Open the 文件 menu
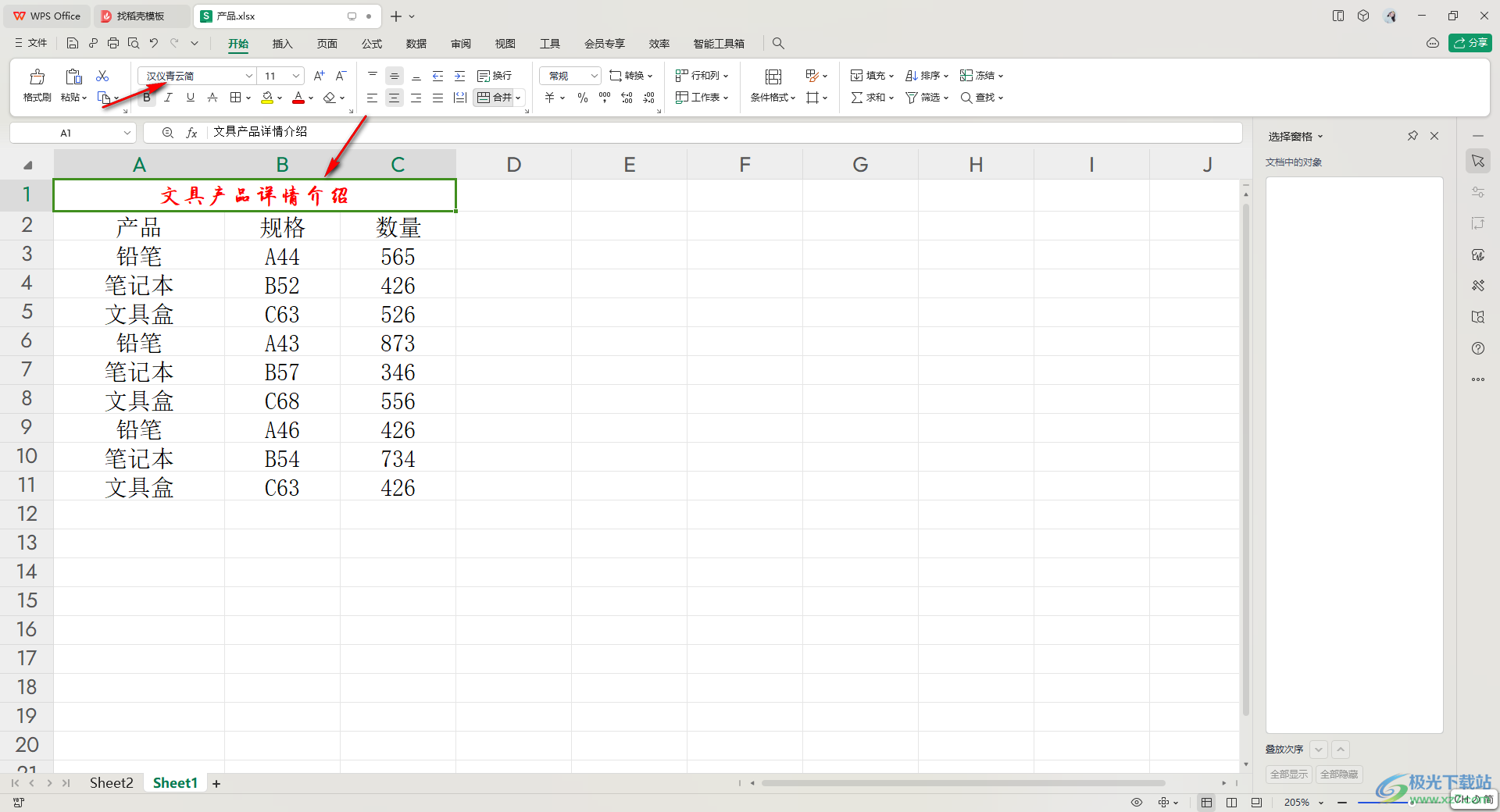 [30, 43]
